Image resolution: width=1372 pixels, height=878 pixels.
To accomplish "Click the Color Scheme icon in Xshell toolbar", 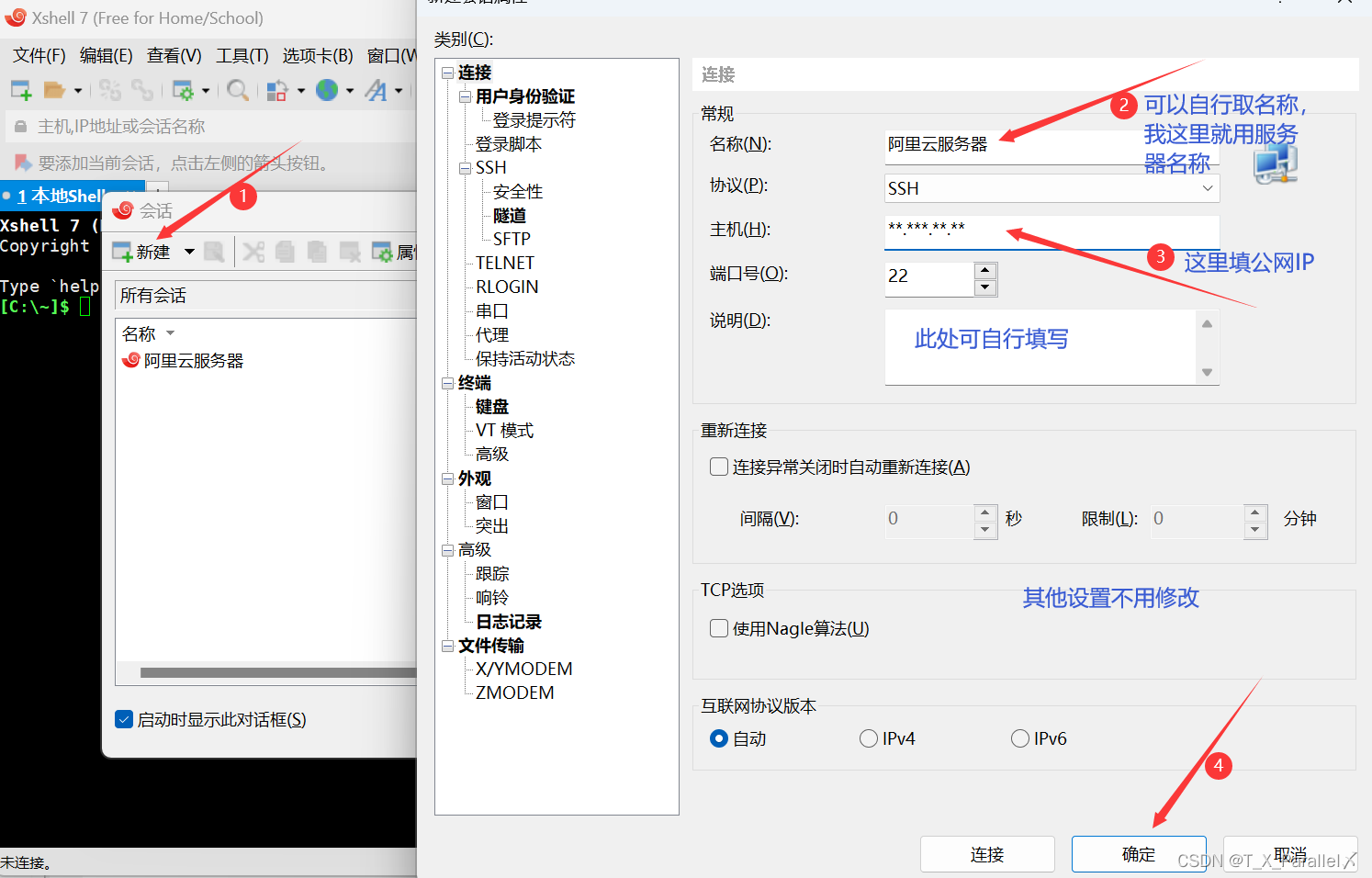I will point(277,90).
